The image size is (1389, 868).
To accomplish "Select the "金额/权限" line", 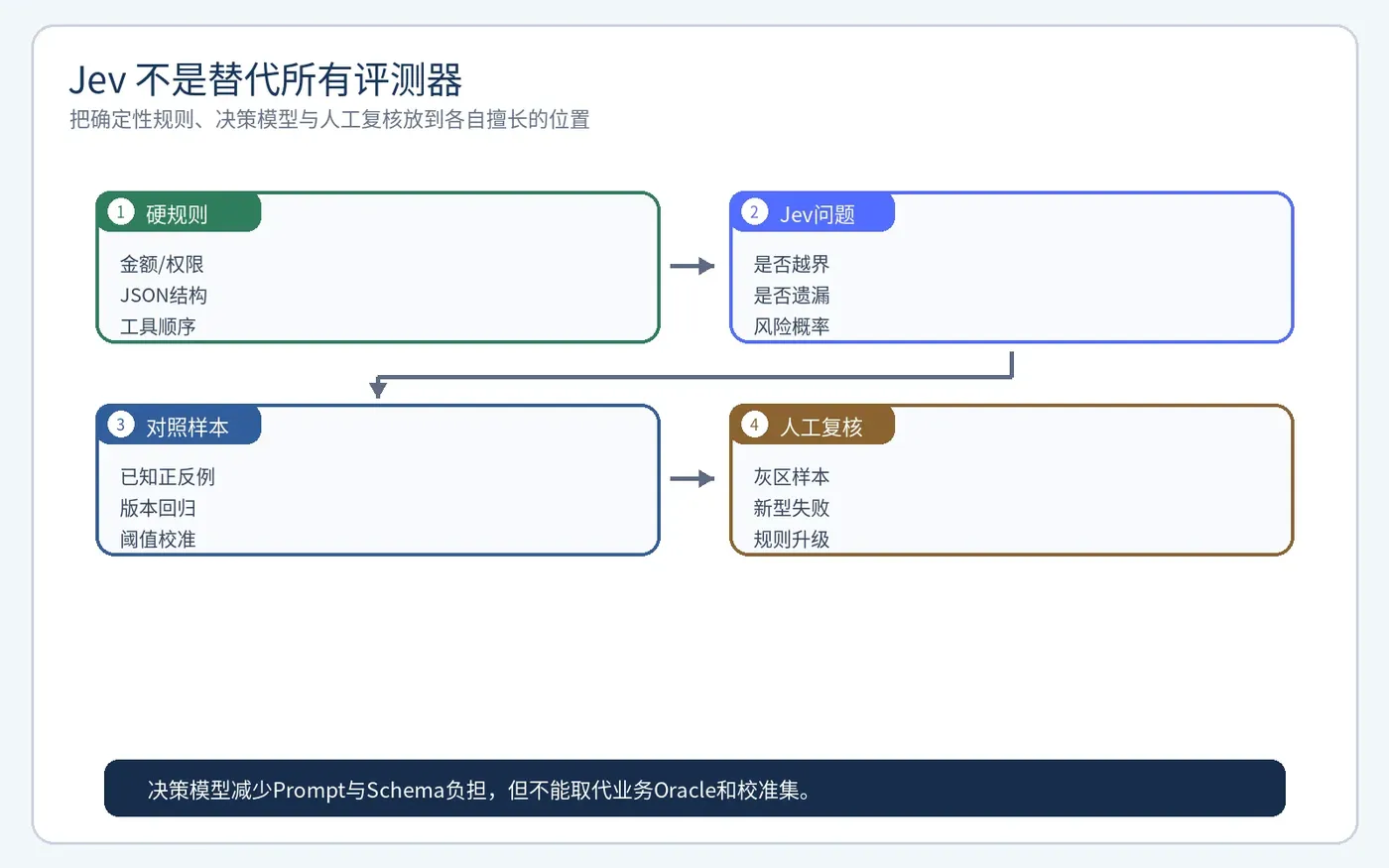I will tap(162, 264).
